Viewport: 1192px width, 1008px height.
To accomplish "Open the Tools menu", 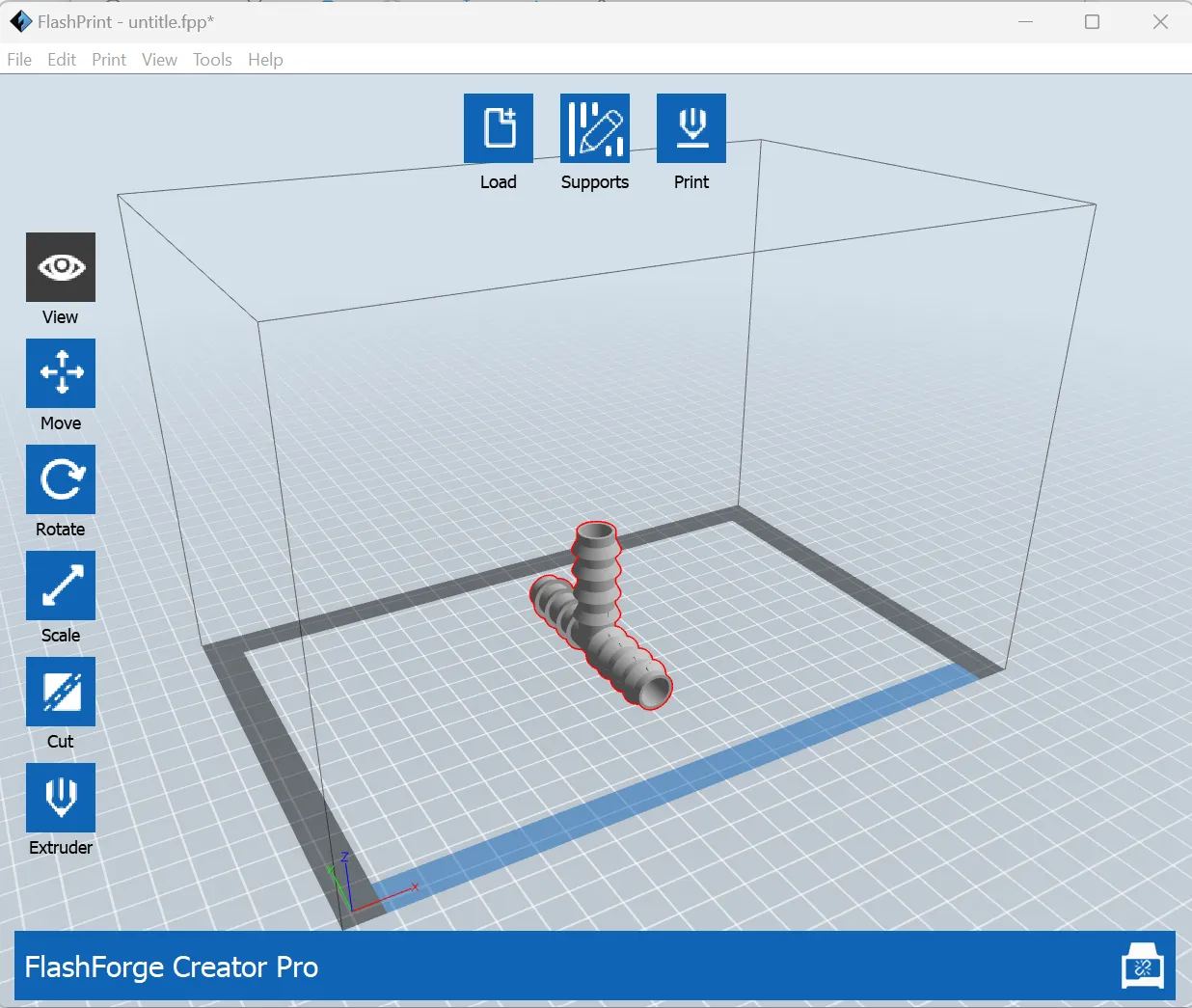I will tap(212, 60).
